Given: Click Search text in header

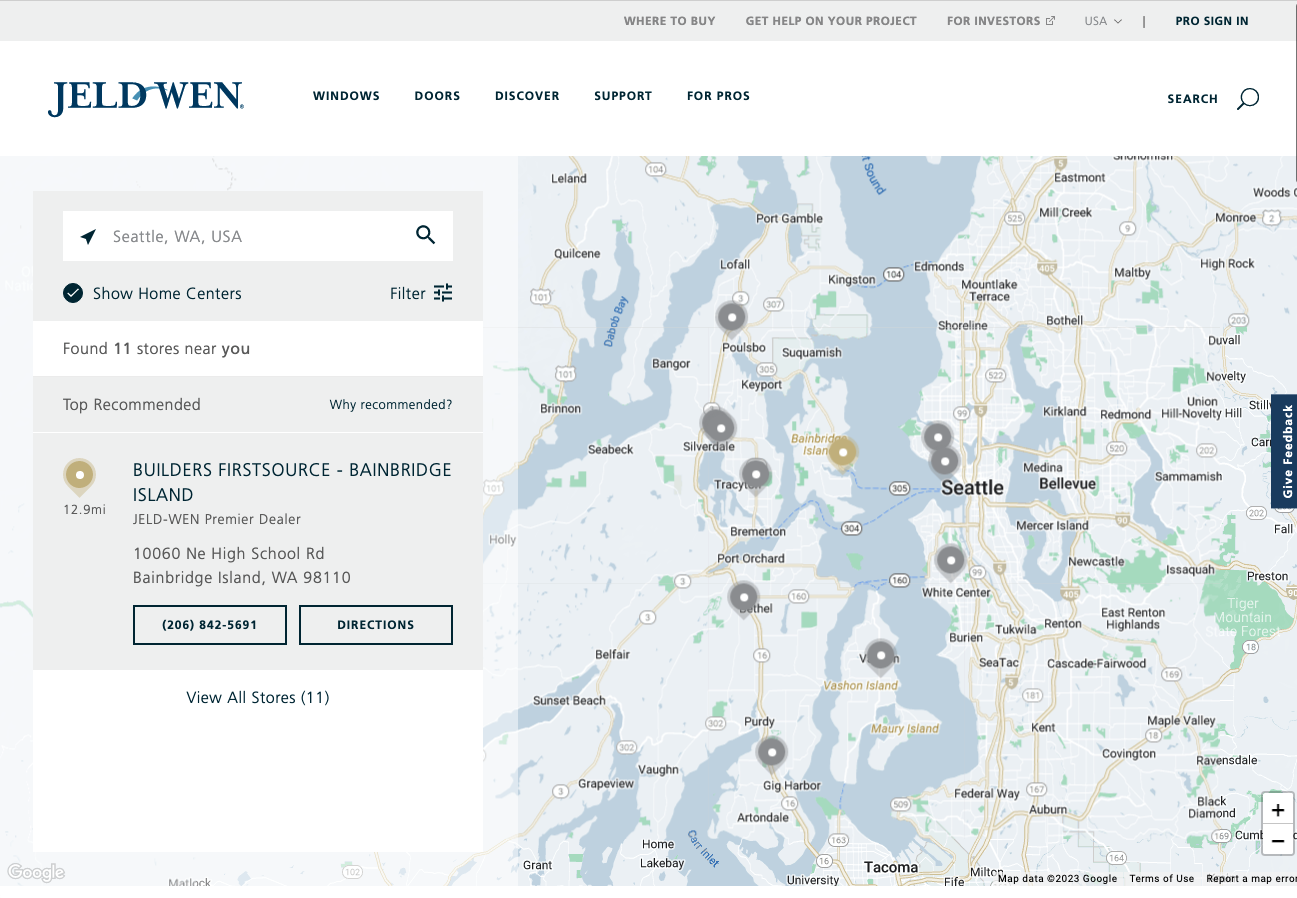Looking at the screenshot, I should (1192, 99).
